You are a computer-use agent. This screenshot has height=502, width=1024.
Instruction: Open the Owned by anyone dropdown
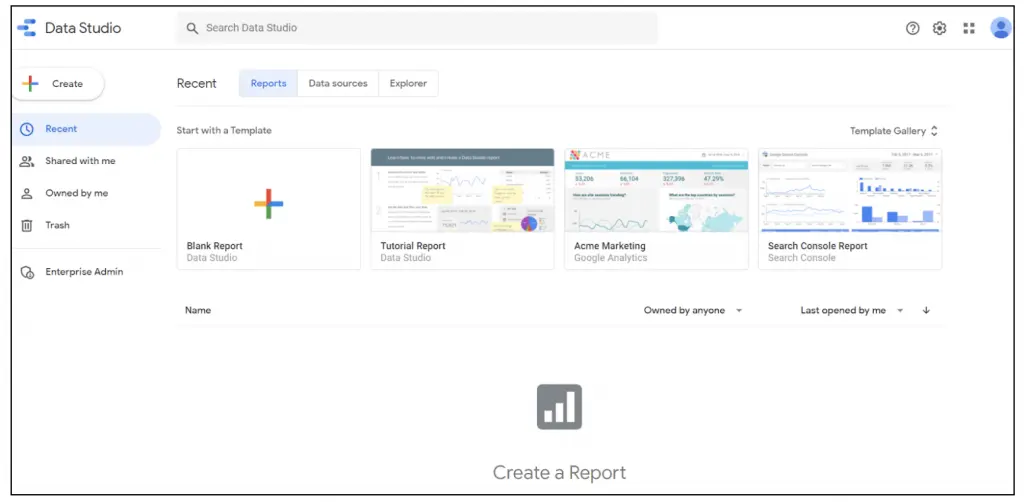tap(693, 311)
